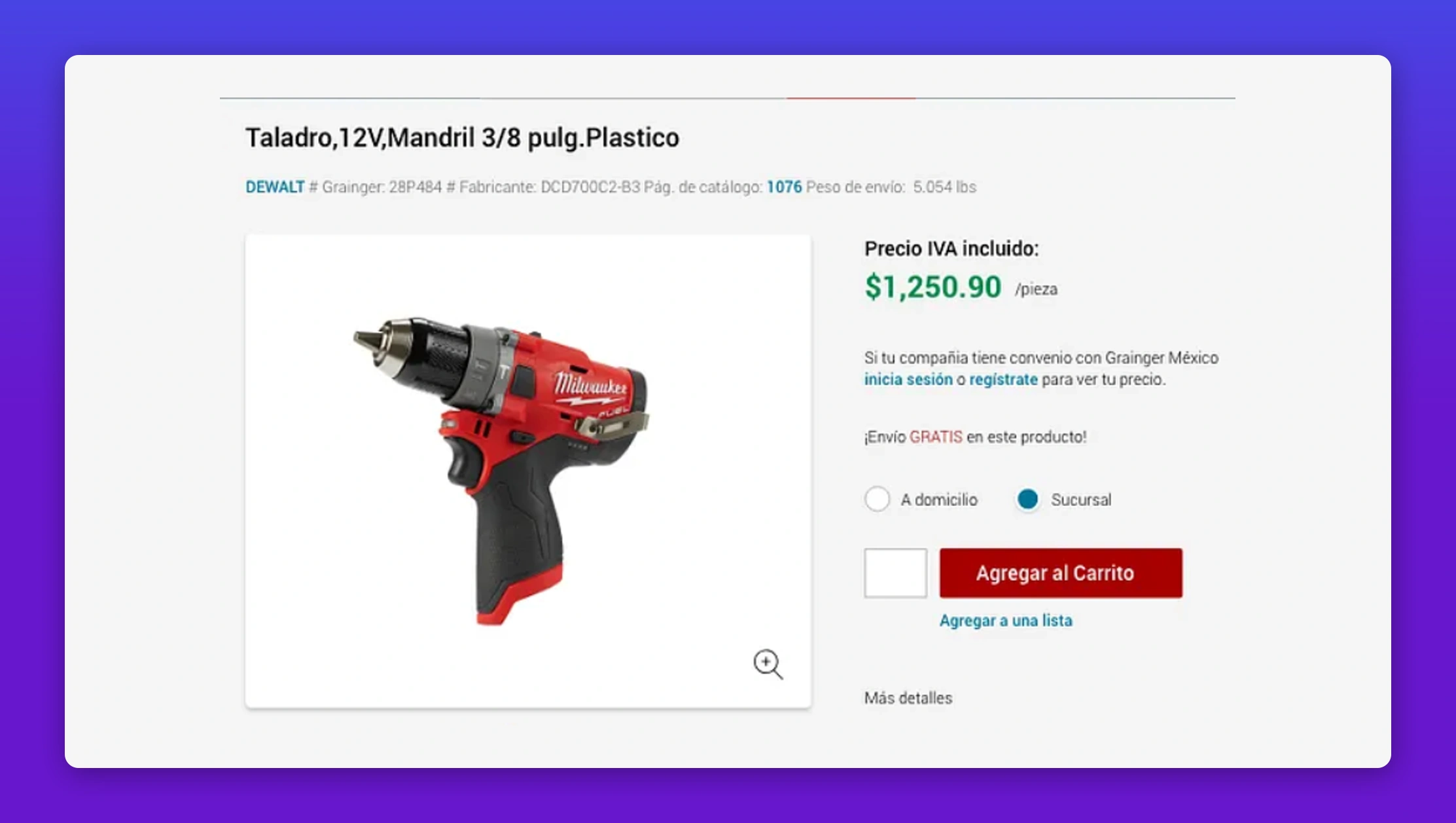Viewport: 1456px width, 823px height.
Task: Click the quantity input box
Action: click(895, 573)
